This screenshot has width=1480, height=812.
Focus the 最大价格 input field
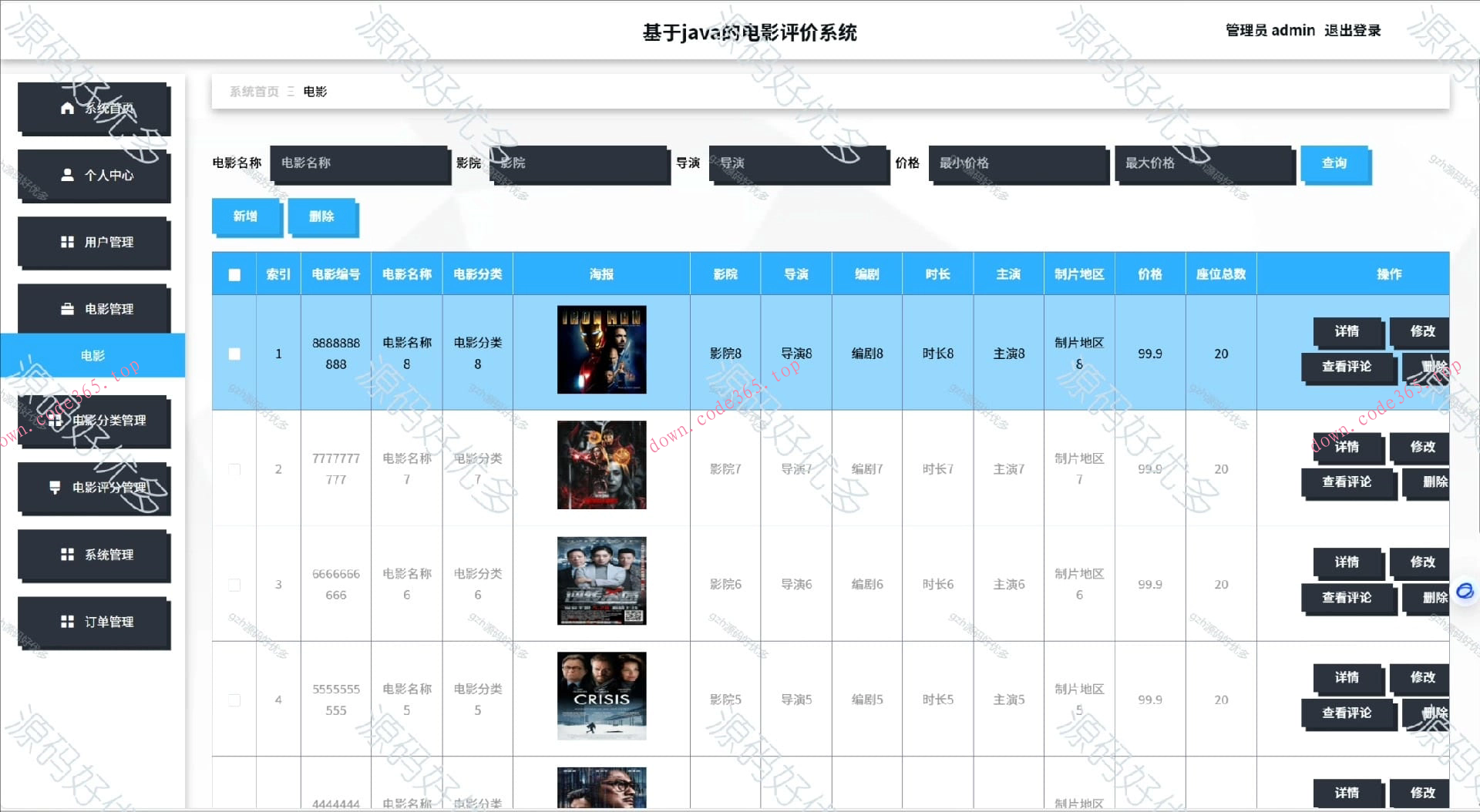click(x=1204, y=163)
